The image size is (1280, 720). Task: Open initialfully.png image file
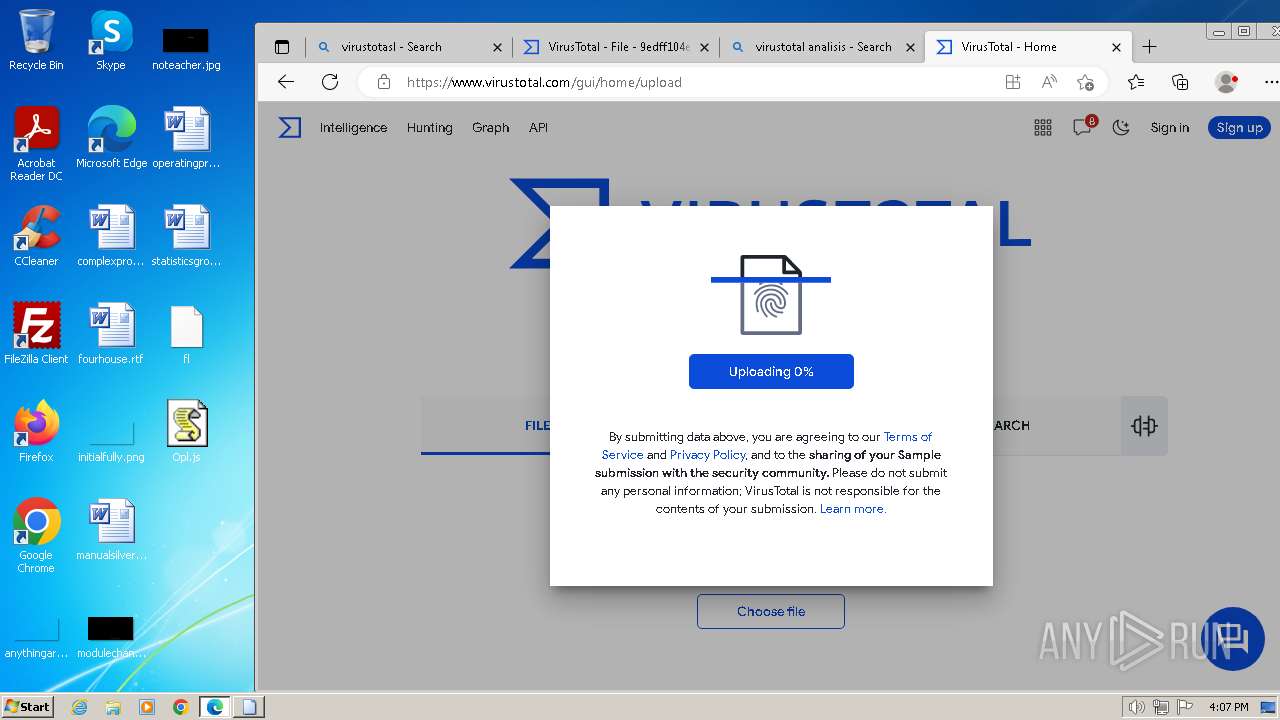click(x=111, y=440)
